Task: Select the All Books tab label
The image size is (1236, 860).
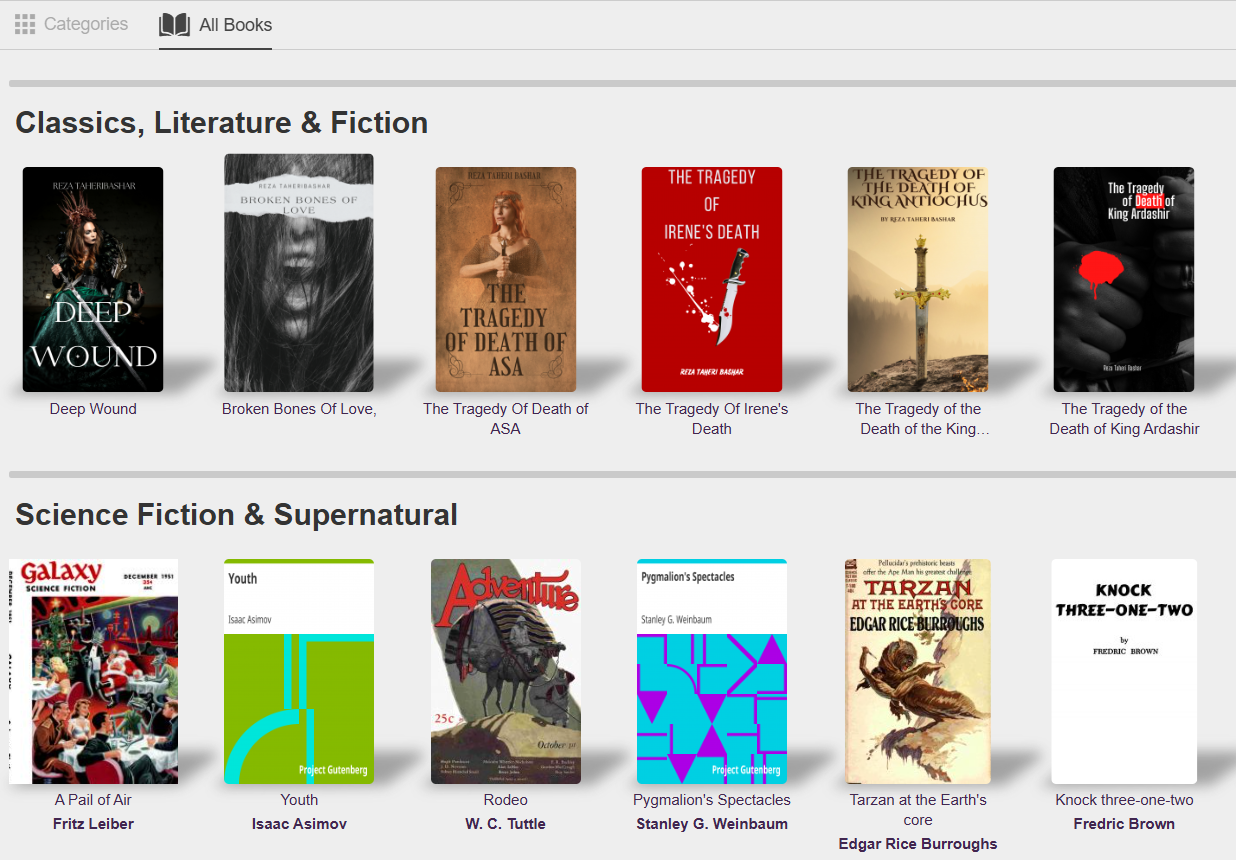Action: [236, 25]
